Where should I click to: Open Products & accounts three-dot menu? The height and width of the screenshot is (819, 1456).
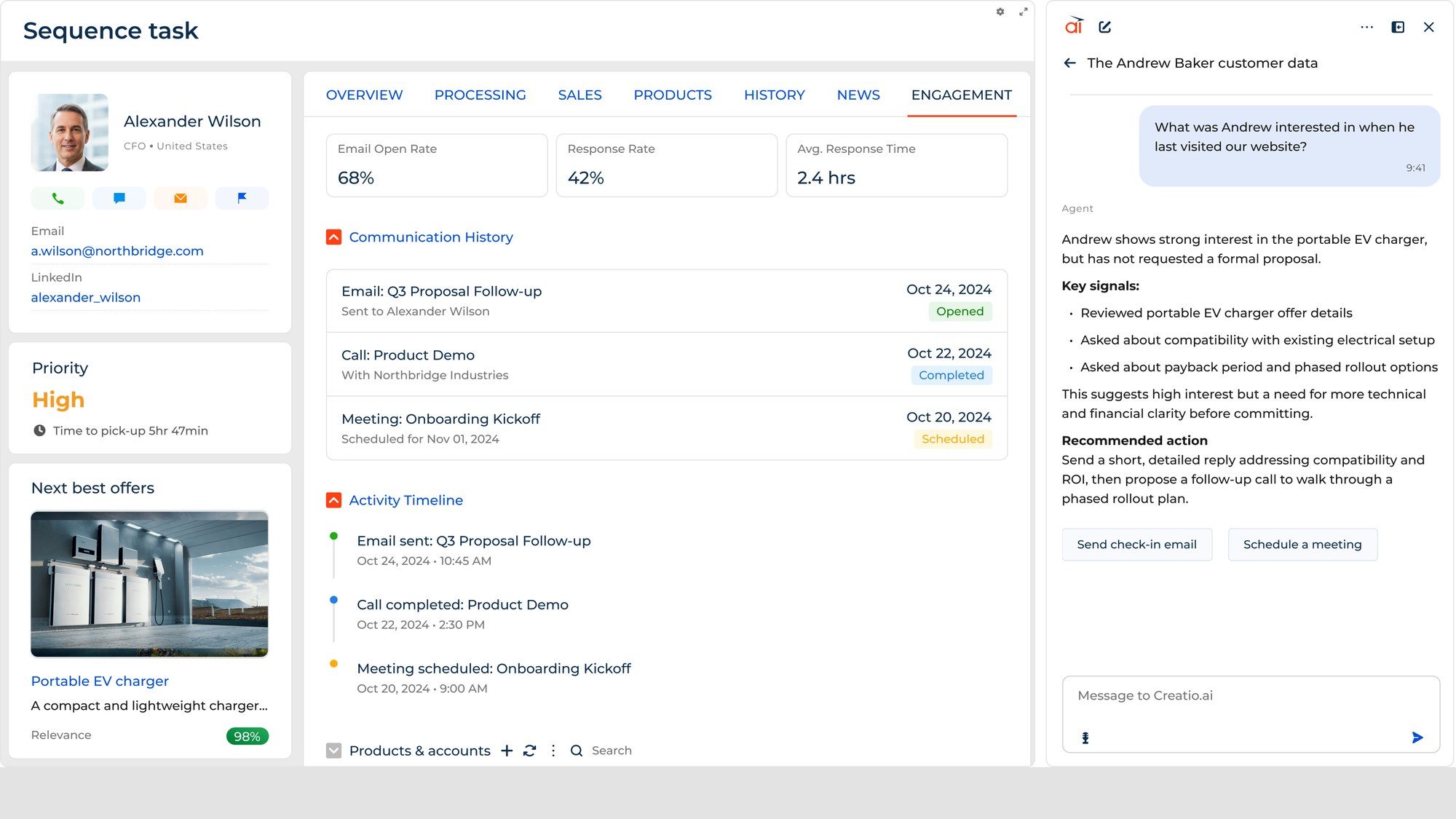click(553, 751)
